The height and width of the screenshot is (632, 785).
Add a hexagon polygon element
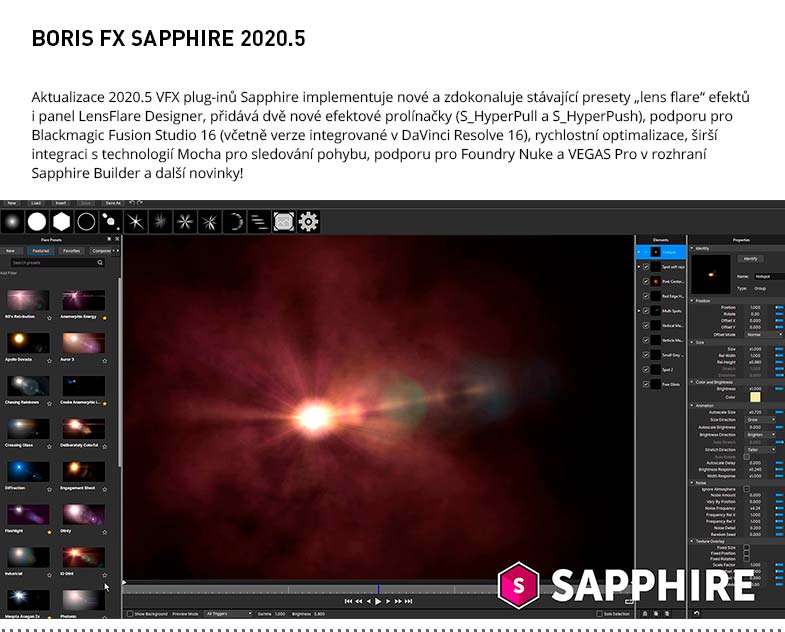tap(62, 222)
